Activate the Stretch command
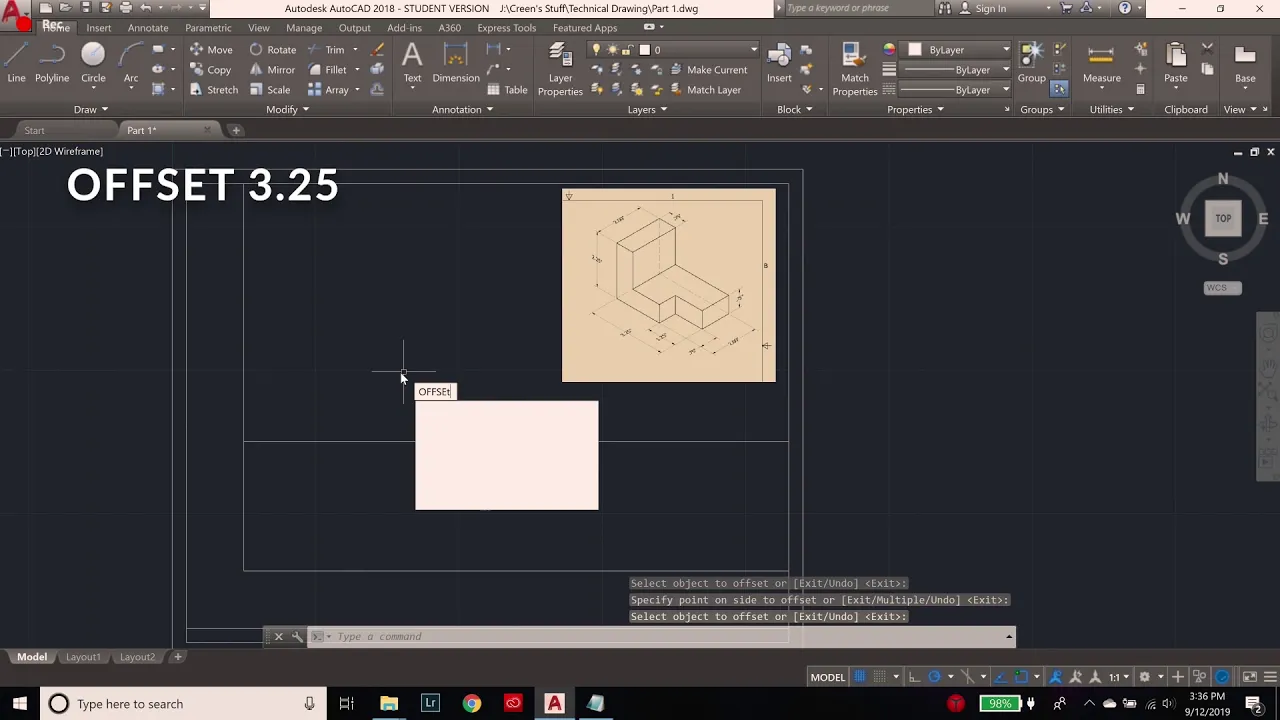The width and height of the screenshot is (1280, 720). [x=214, y=90]
